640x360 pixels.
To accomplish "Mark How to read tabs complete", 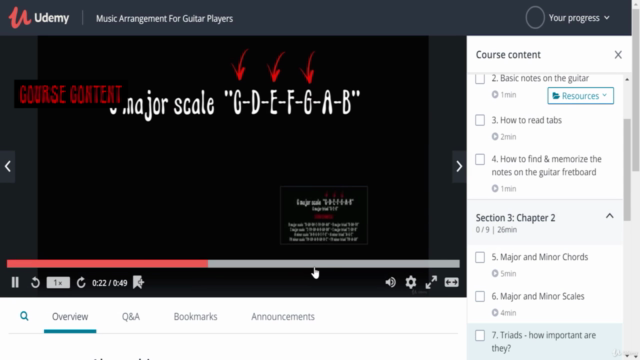I will coord(480,120).
